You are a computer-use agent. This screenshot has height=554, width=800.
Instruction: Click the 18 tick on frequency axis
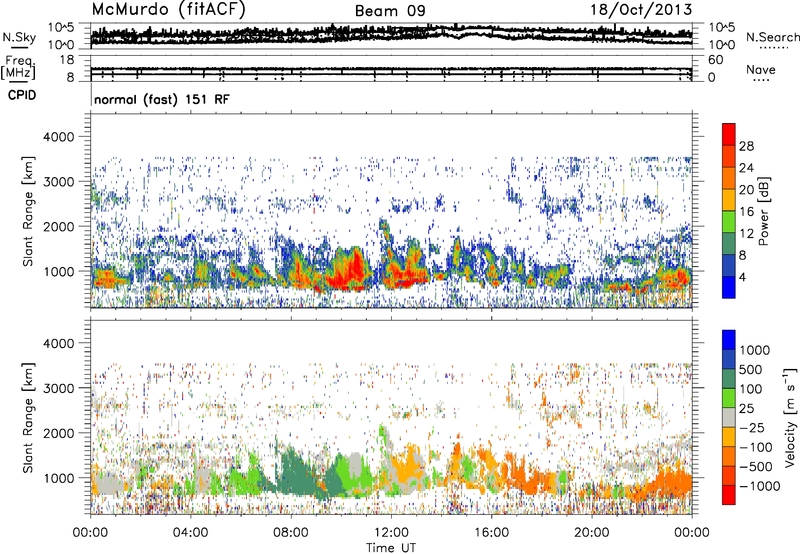coord(67,60)
